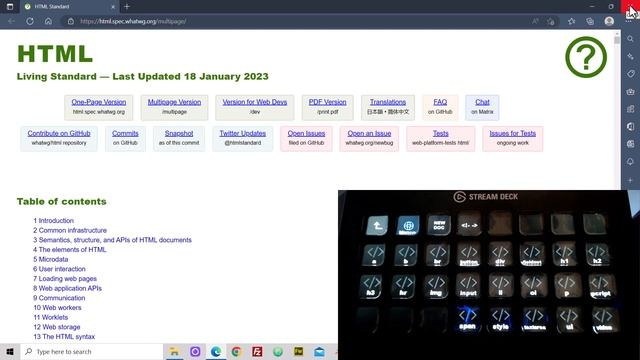Image resolution: width=640 pixels, height=360 pixels.
Task: Open sidebar Tools briefcase icon
Action: pyautogui.click(x=631, y=91)
